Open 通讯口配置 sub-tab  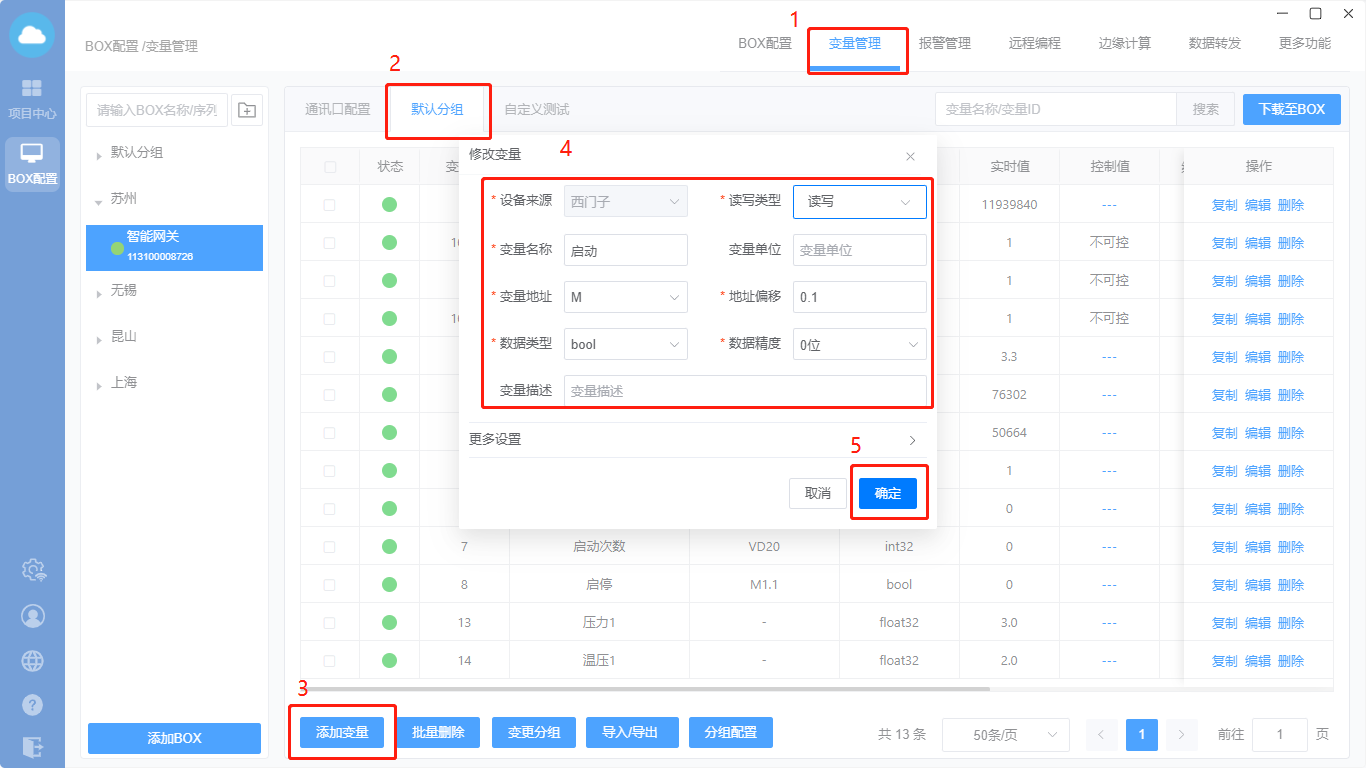click(x=338, y=110)
